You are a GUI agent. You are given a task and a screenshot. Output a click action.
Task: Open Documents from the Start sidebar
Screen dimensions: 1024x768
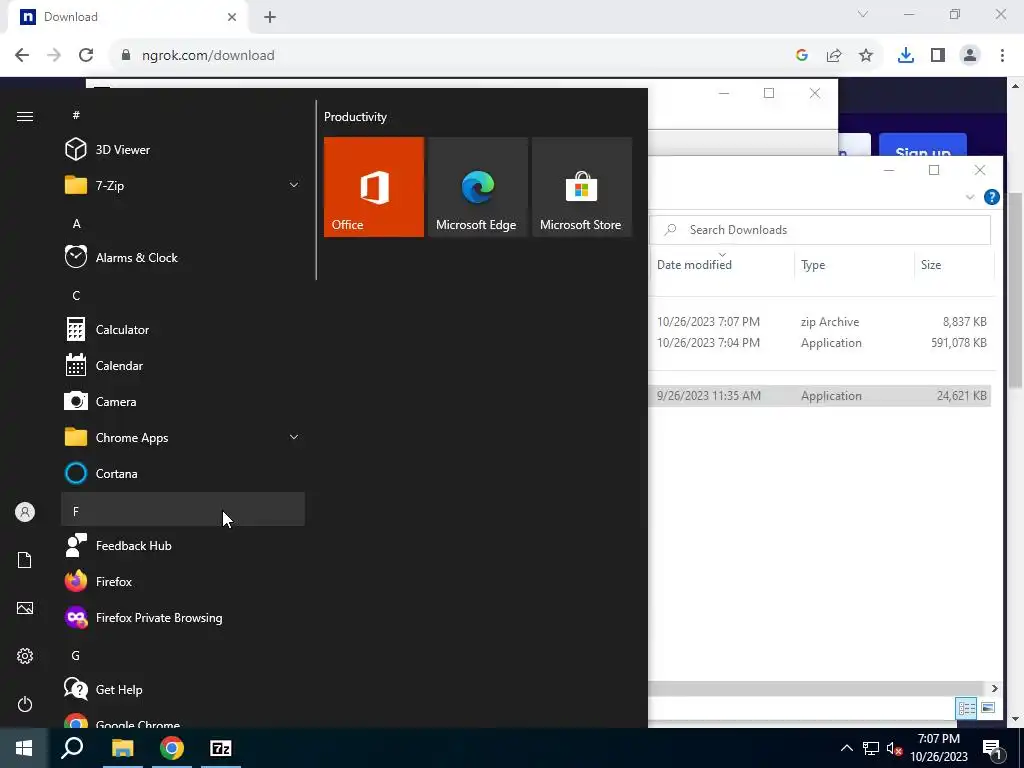pyautogui.click(x=25, y=560)
